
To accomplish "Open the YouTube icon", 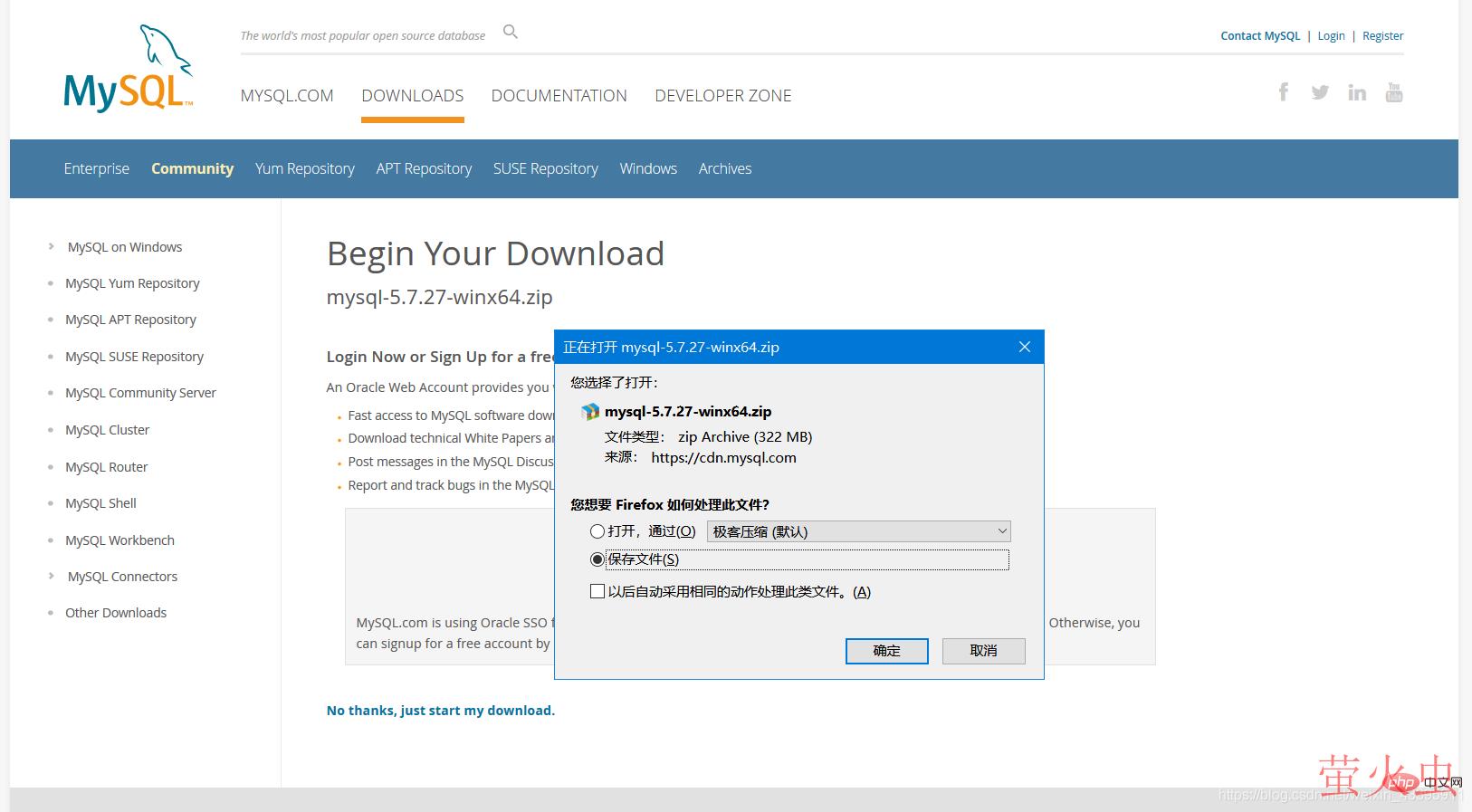I will pos(1394,92).
